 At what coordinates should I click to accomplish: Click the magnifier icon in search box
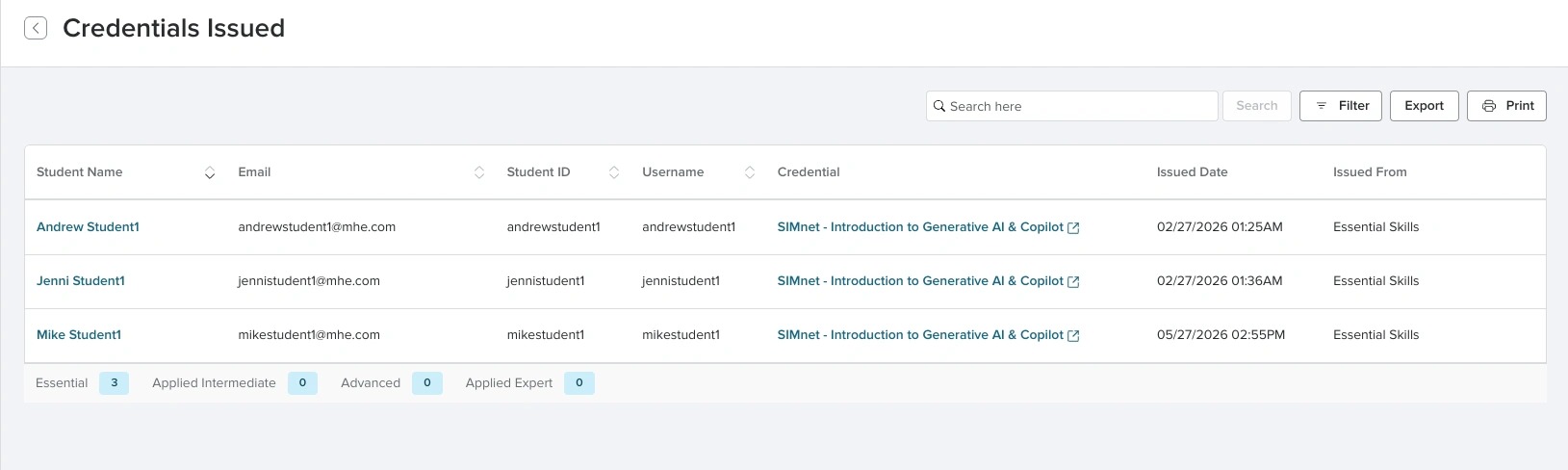coord(939,106)
